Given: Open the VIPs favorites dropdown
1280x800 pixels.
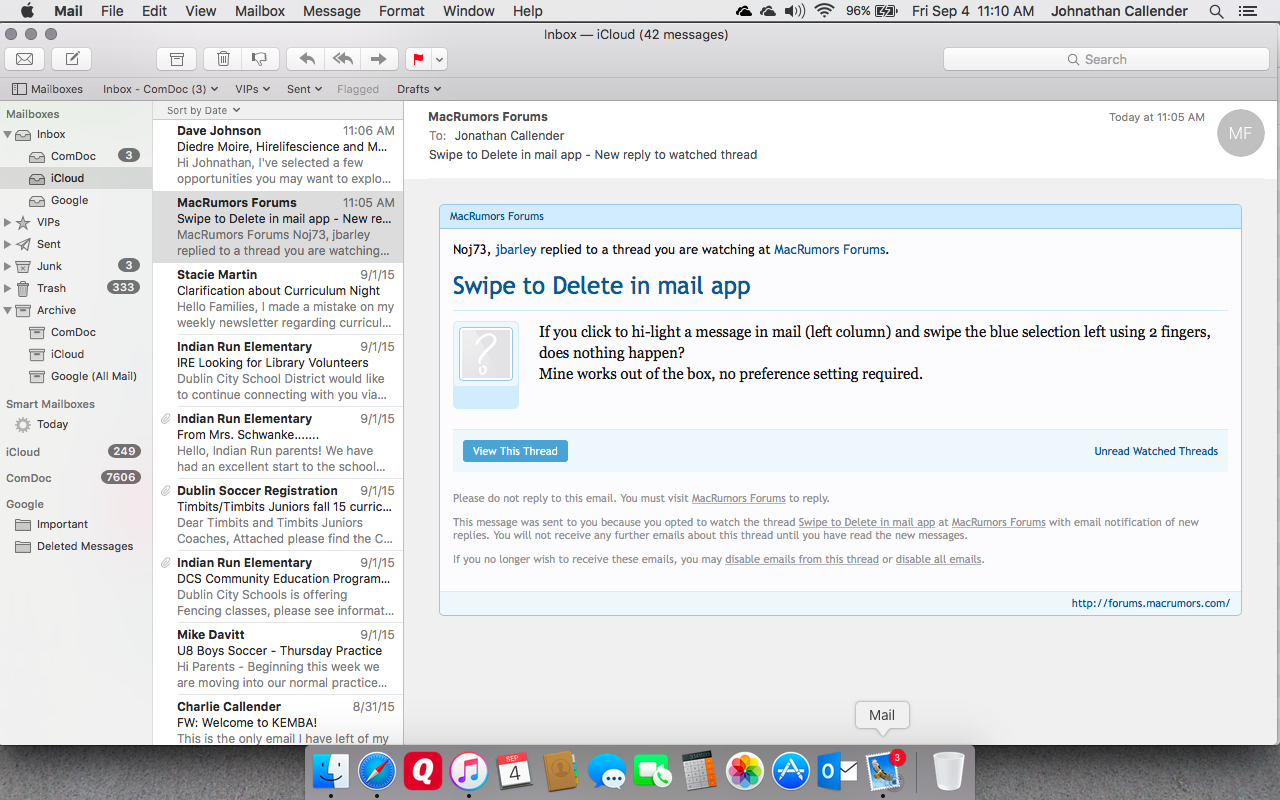Looking at the screenshot, I should (x=253, y=89).
